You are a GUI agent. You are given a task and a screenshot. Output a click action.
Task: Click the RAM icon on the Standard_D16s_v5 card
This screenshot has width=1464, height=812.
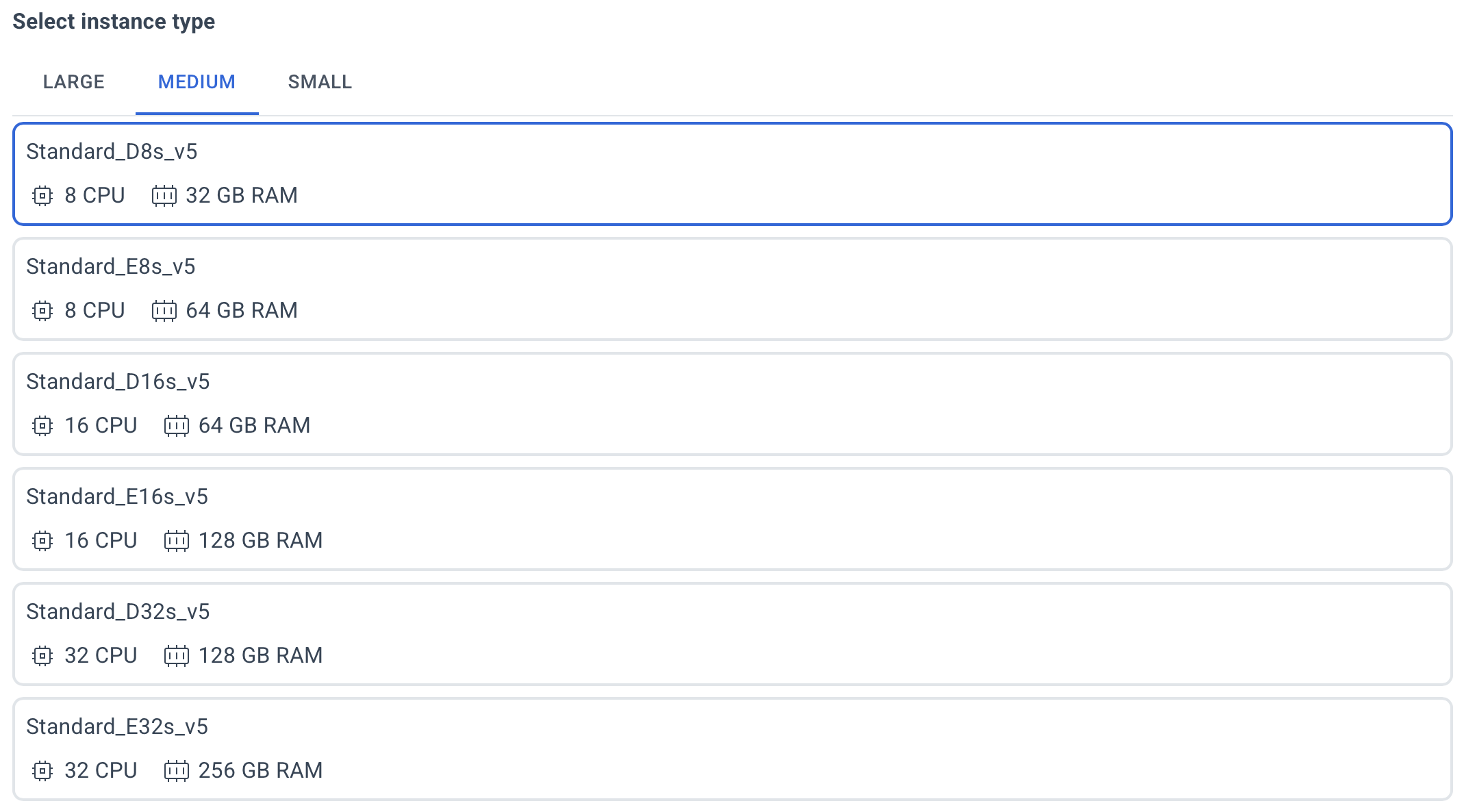click(x=177, y=426)
